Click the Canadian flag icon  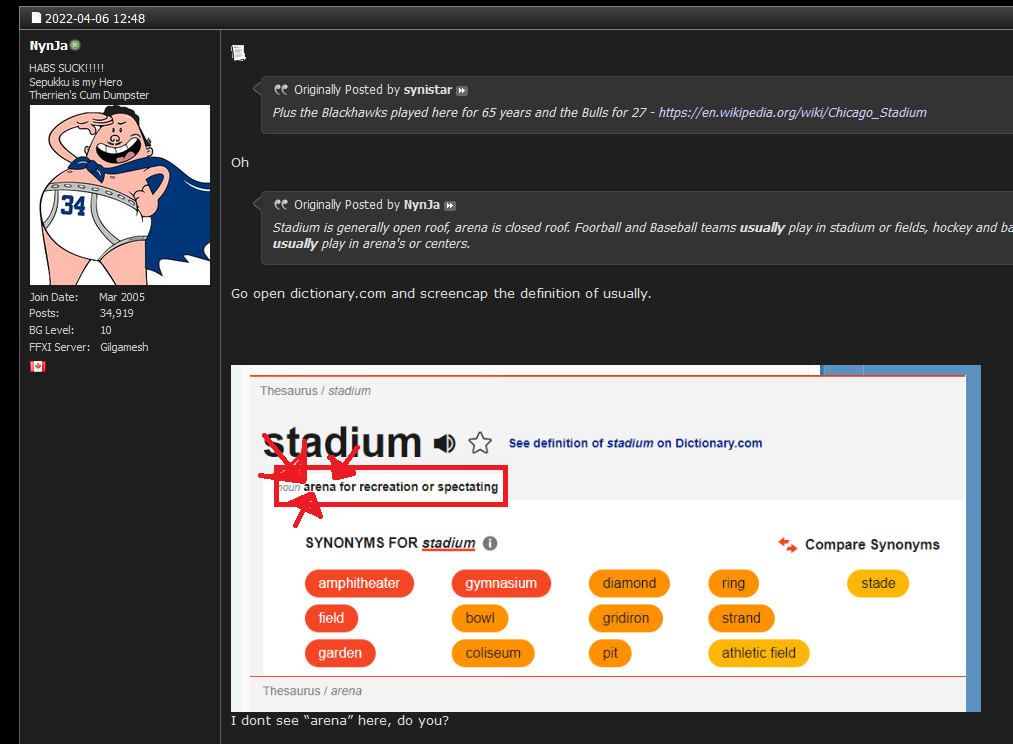point(37,366)
